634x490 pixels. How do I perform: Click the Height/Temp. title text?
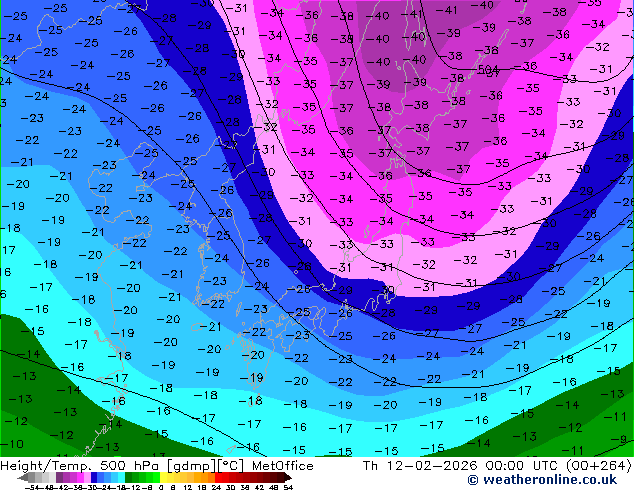tap(46, 466)
